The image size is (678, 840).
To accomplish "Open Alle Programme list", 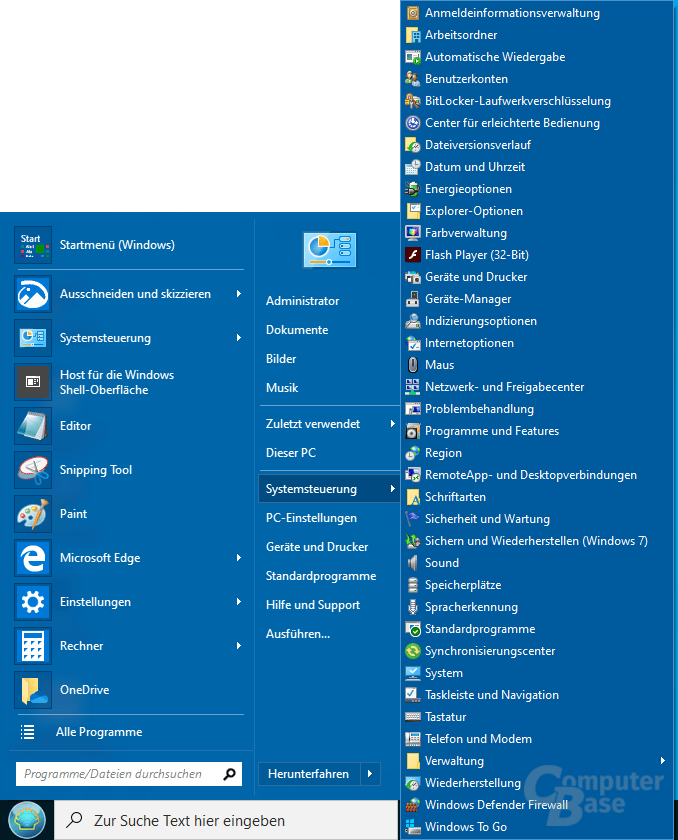I will 98,732.
